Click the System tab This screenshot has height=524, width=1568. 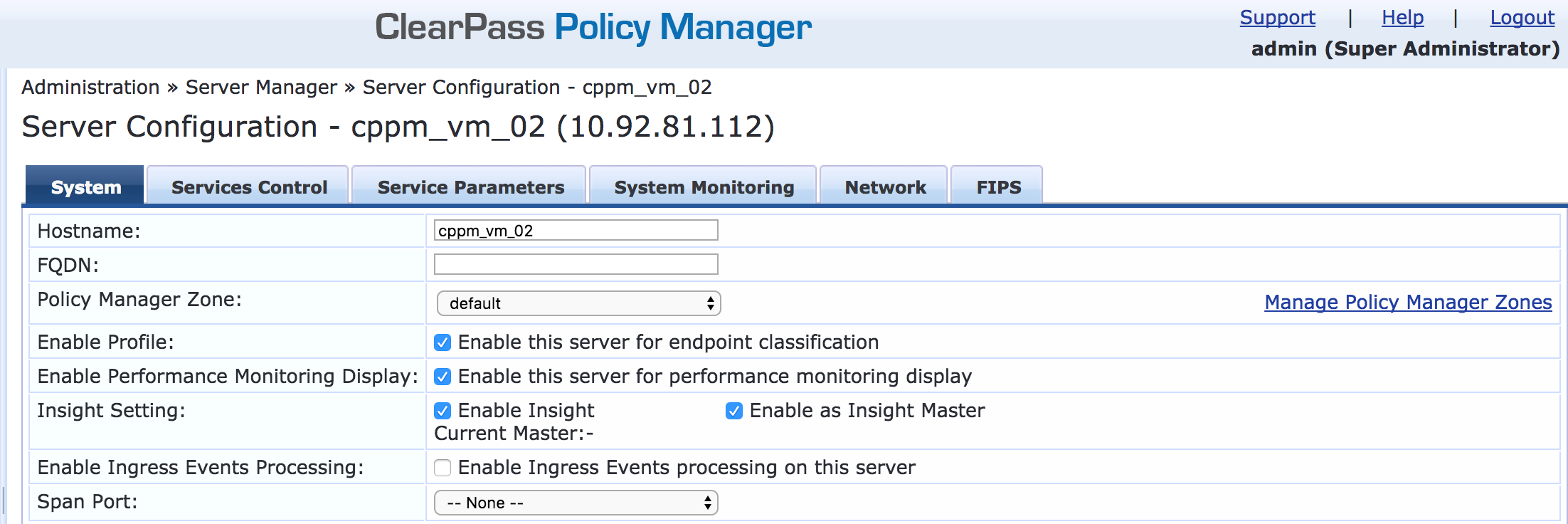85,187
